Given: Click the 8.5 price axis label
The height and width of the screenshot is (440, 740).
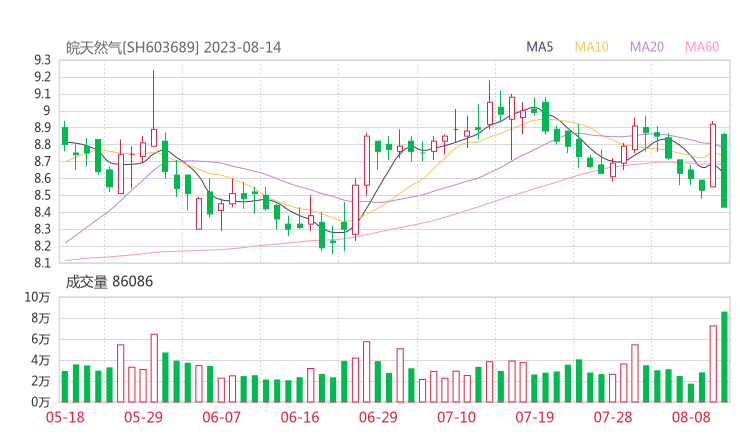Looking at the screenshot, I should 42,195.
